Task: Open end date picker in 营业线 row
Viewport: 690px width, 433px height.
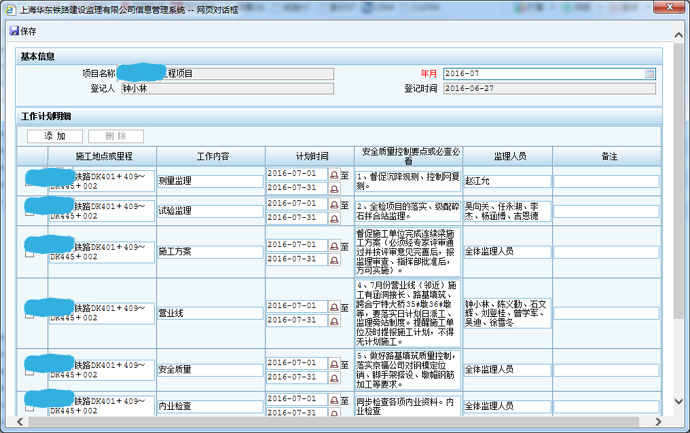Action: pyautogui.click(x=335, y=321)
